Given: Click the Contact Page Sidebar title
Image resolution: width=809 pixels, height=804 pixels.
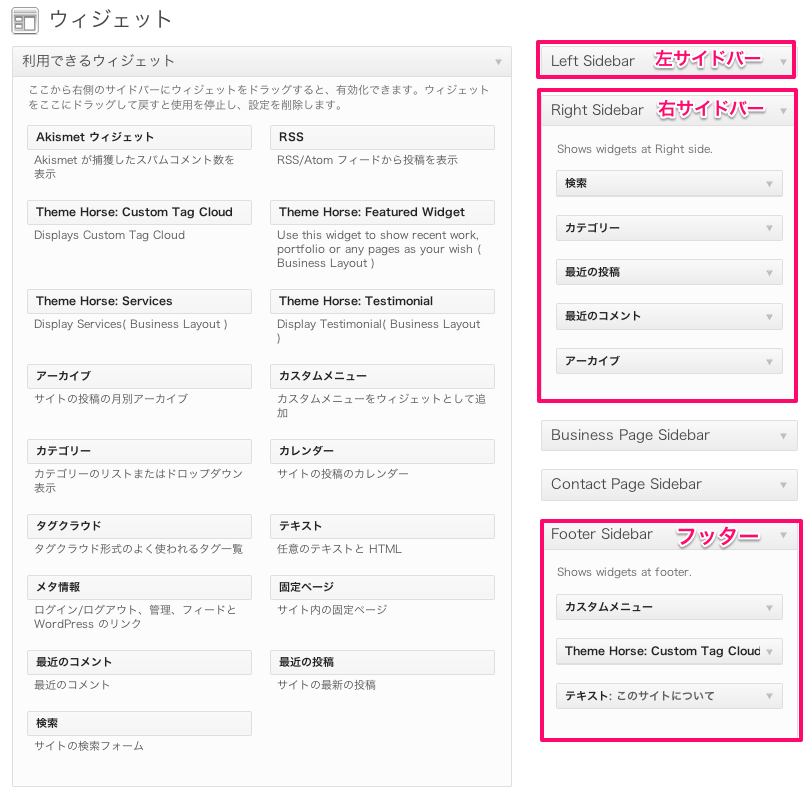Looking at the screenshot, I should click(626, 484).
